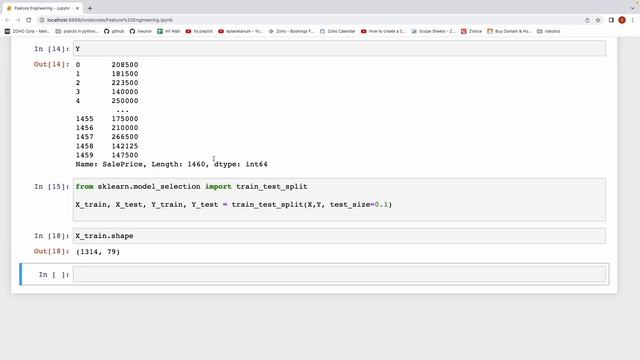Reload the notebook page
This screenshot has height=360, width=640.
click(x=29, y=20)
